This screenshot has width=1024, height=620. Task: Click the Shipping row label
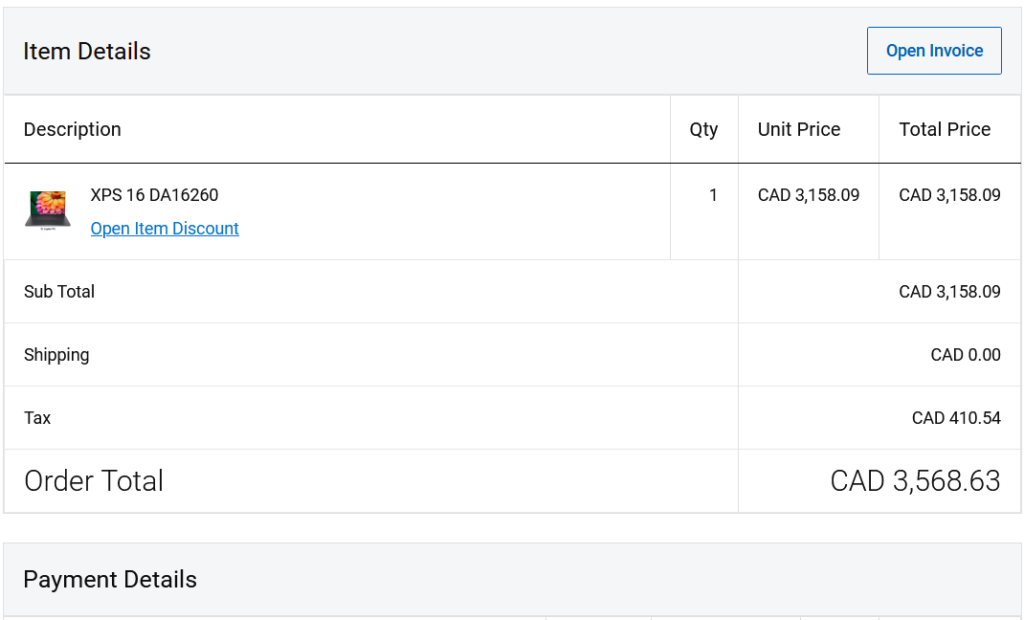(x=56, y=355)
